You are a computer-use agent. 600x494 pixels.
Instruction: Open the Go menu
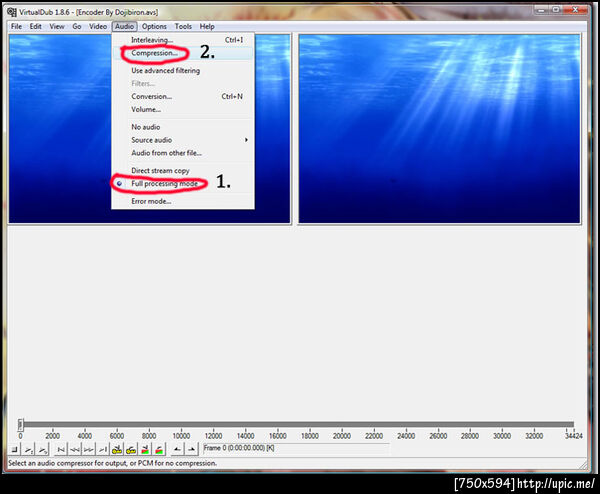click(77, 26)
